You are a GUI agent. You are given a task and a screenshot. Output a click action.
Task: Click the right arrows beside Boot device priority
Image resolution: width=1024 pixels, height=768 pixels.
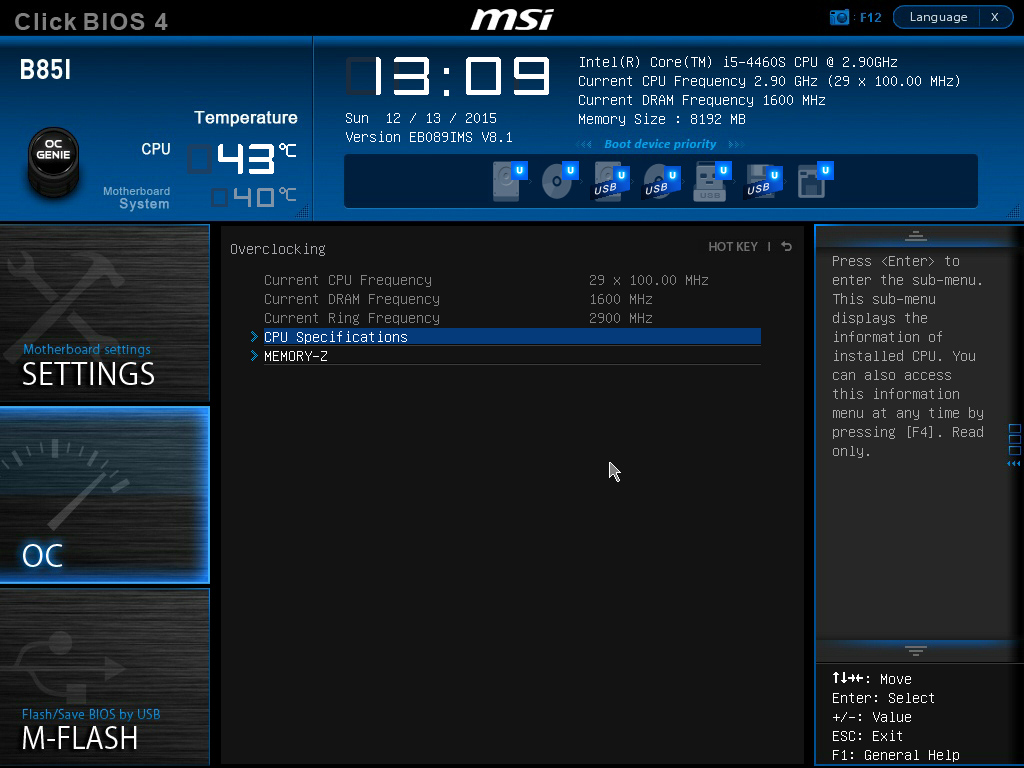click(735, 144)
